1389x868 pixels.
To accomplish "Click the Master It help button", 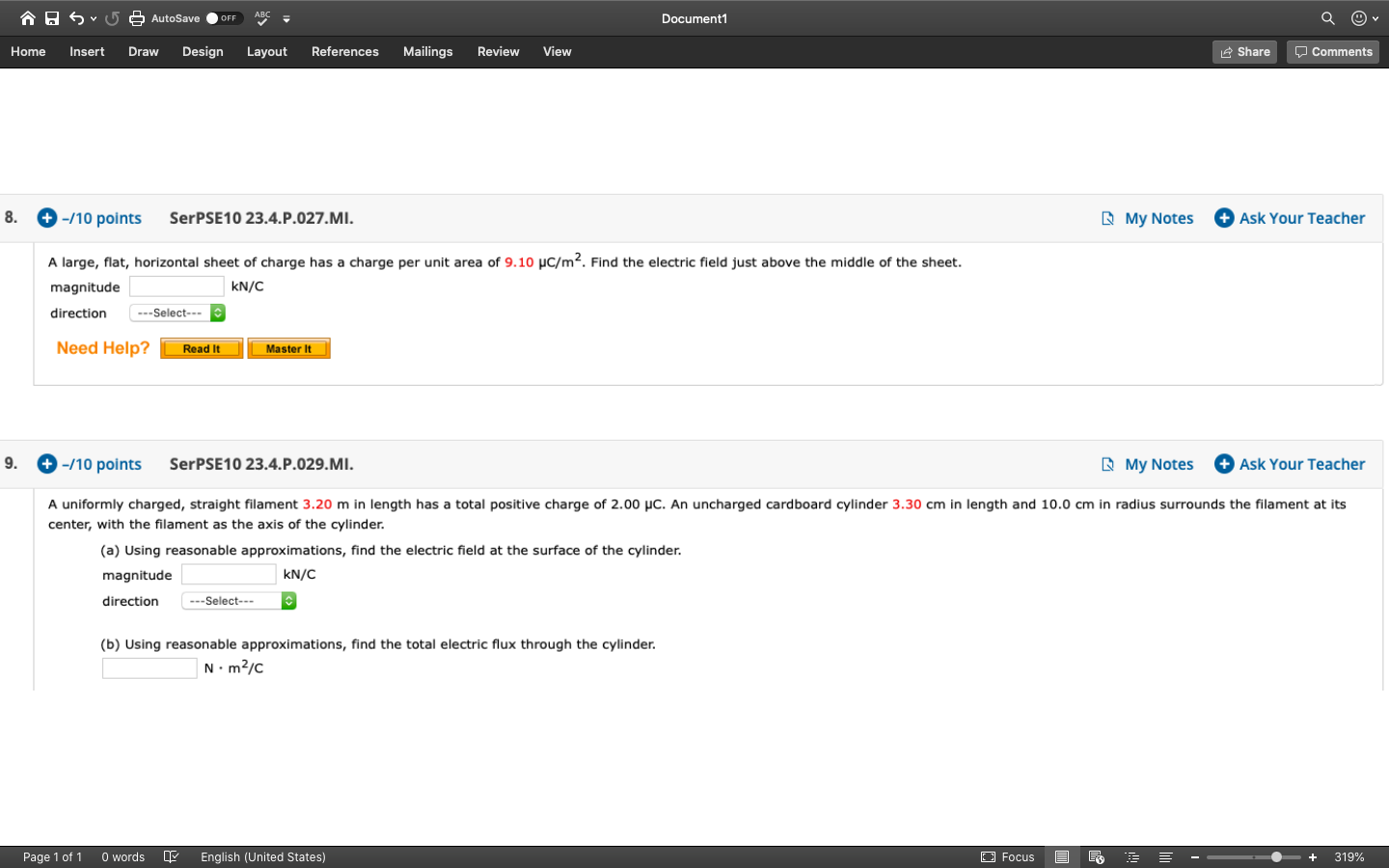I will pos(289,348).
